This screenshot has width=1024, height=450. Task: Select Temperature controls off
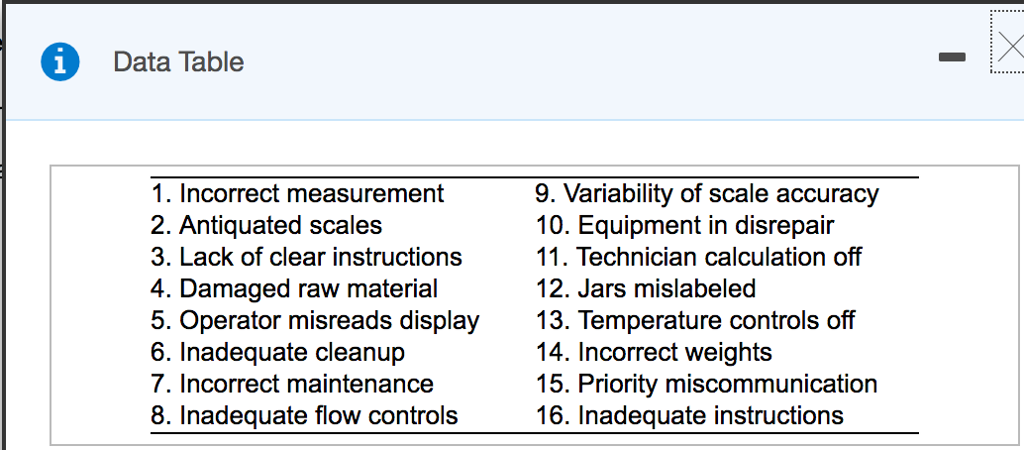click(695, 321)
